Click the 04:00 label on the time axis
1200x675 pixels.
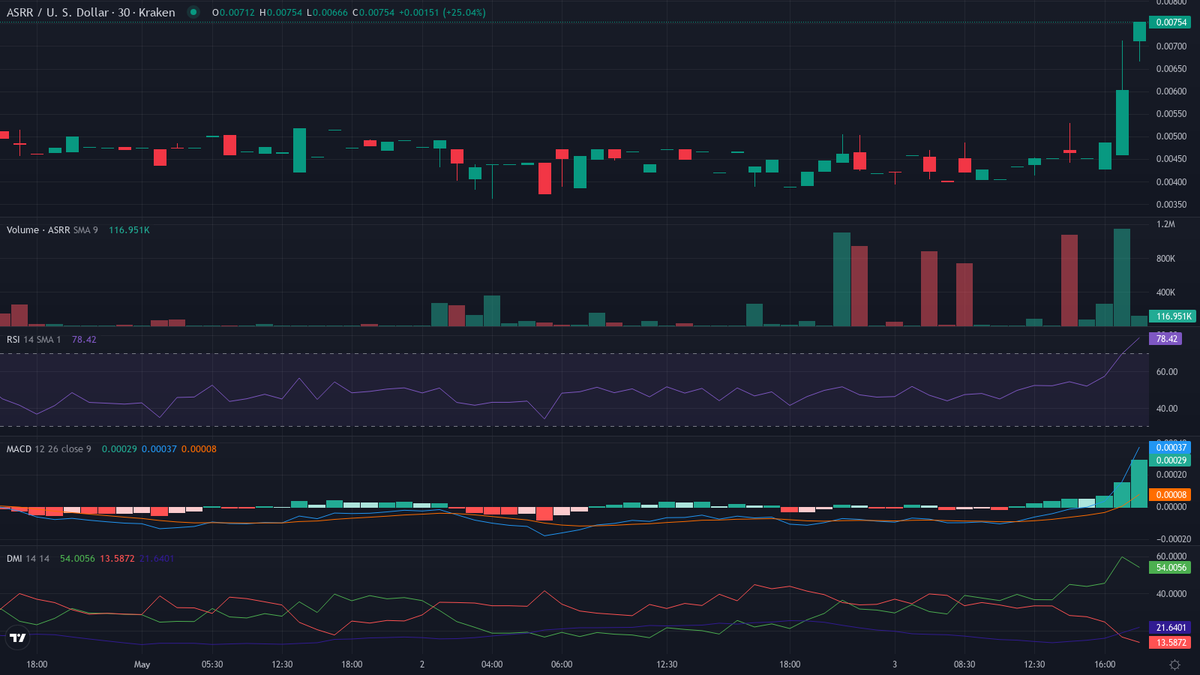(492, 664)
